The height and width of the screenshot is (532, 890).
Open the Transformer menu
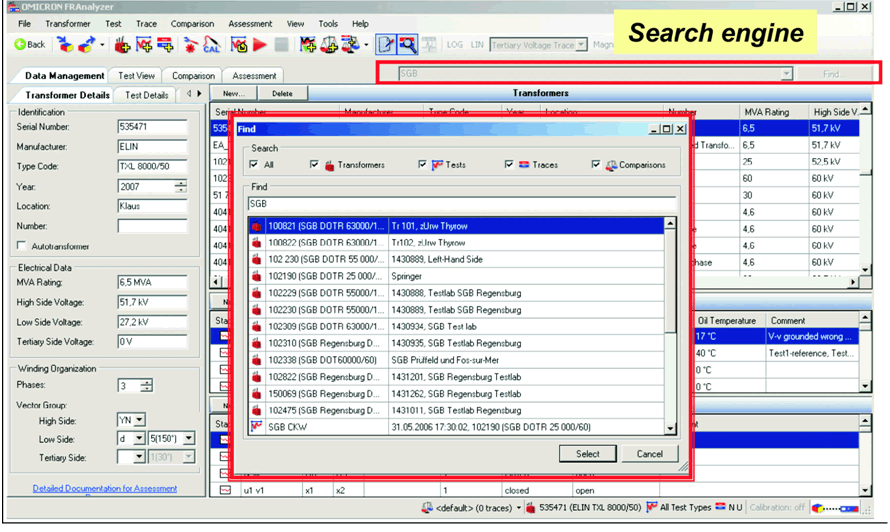click(x=68, y=24)
